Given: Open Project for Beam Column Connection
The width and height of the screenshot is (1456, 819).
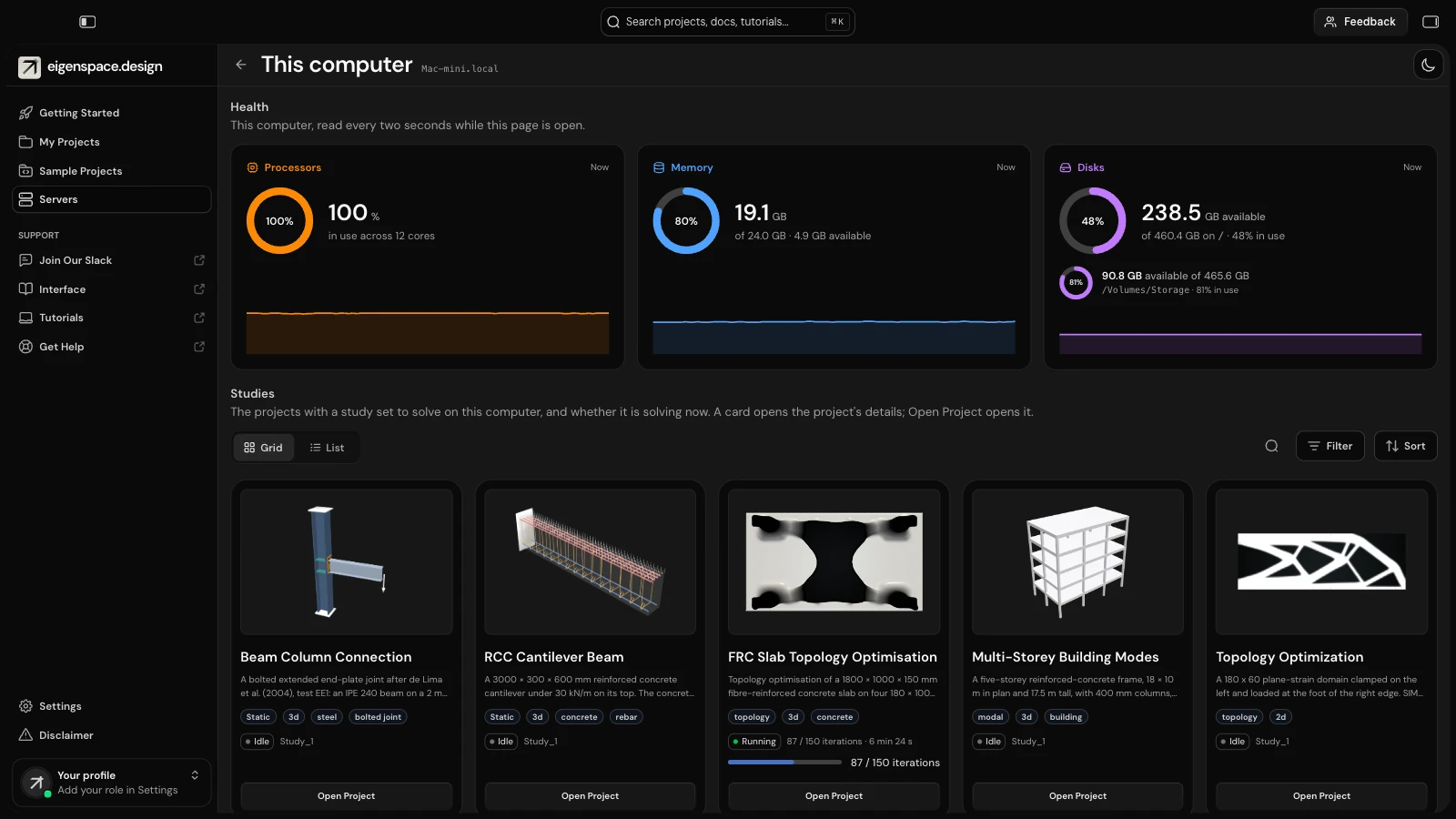Looking at the screenshot, I should (346, 796).
